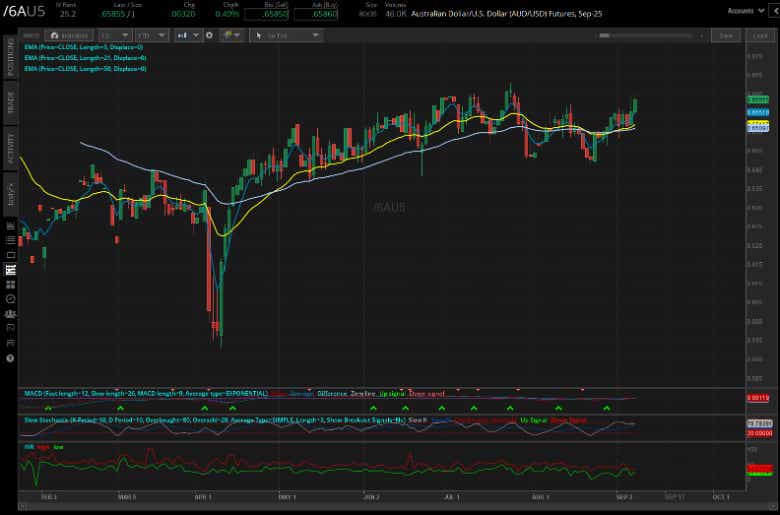
Task: Click the third EMA study label
Action: 85,69
